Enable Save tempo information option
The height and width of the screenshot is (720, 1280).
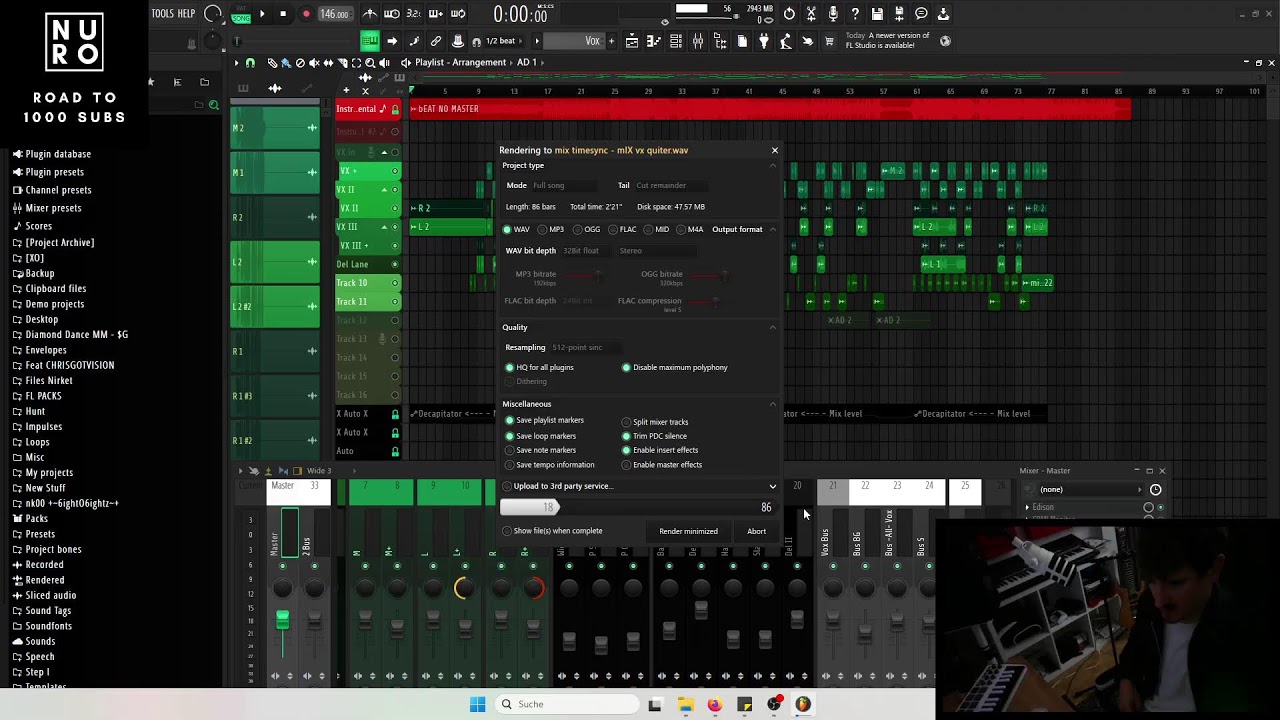click(550, 465)
